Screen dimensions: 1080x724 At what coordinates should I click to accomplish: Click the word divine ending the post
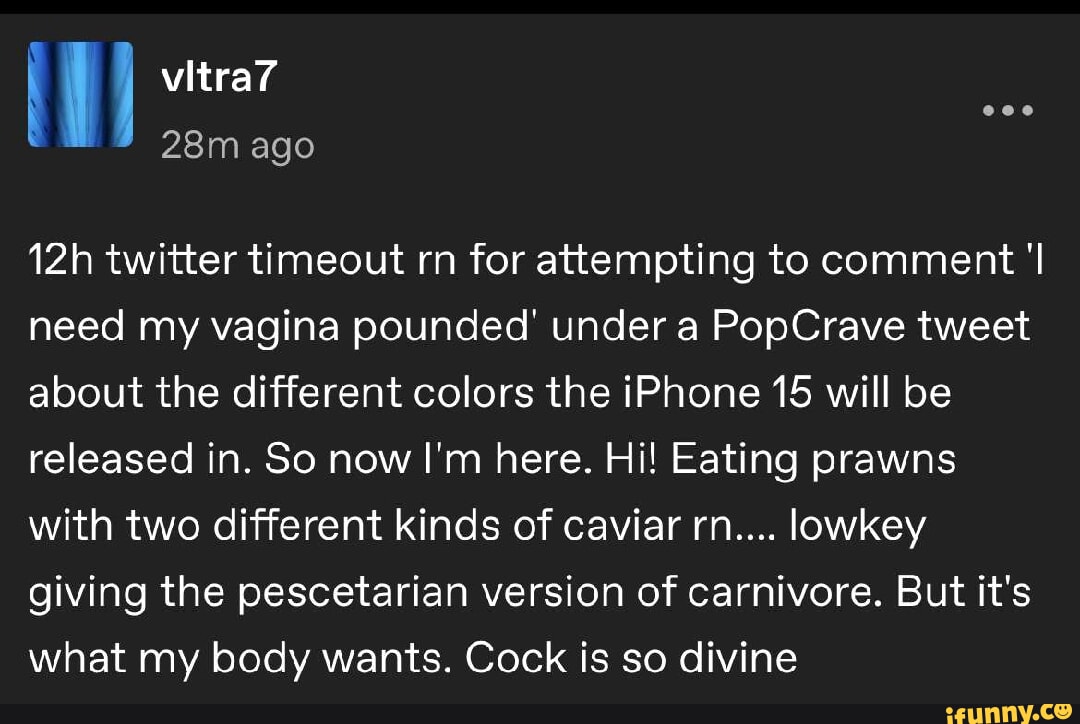tap(738, 658)
